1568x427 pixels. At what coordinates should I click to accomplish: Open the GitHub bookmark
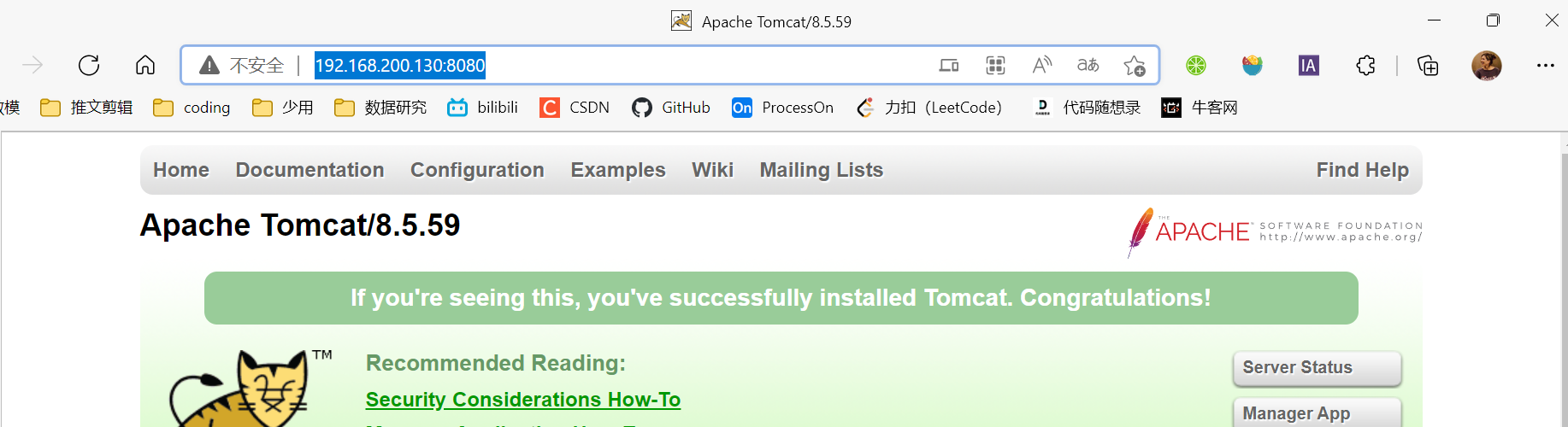tap(671, 108)
